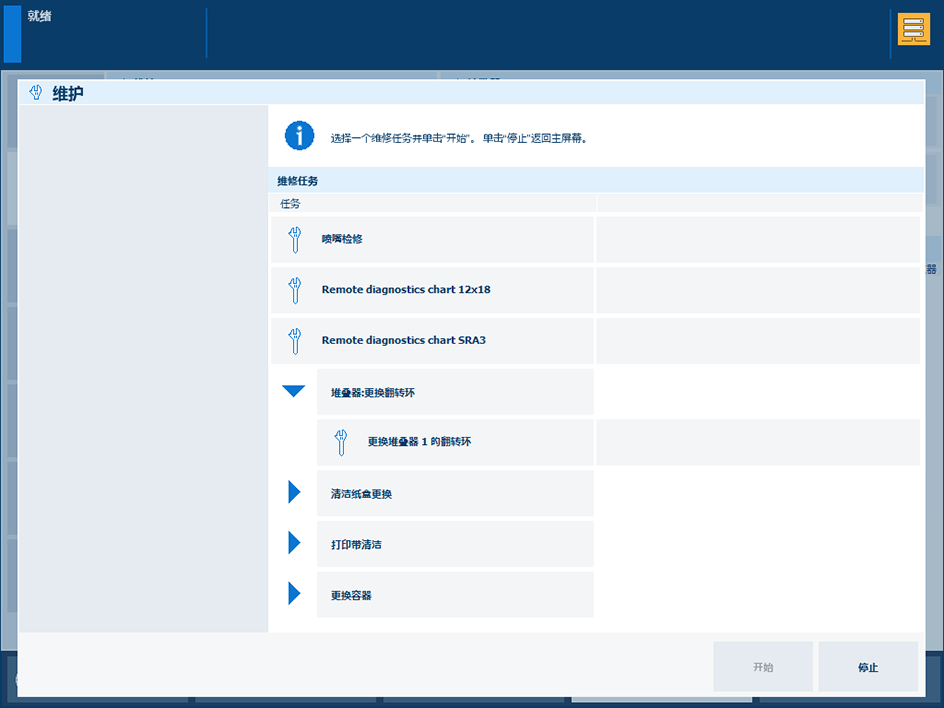
Task: Click the 停止 button
Action: click(868, 666)
